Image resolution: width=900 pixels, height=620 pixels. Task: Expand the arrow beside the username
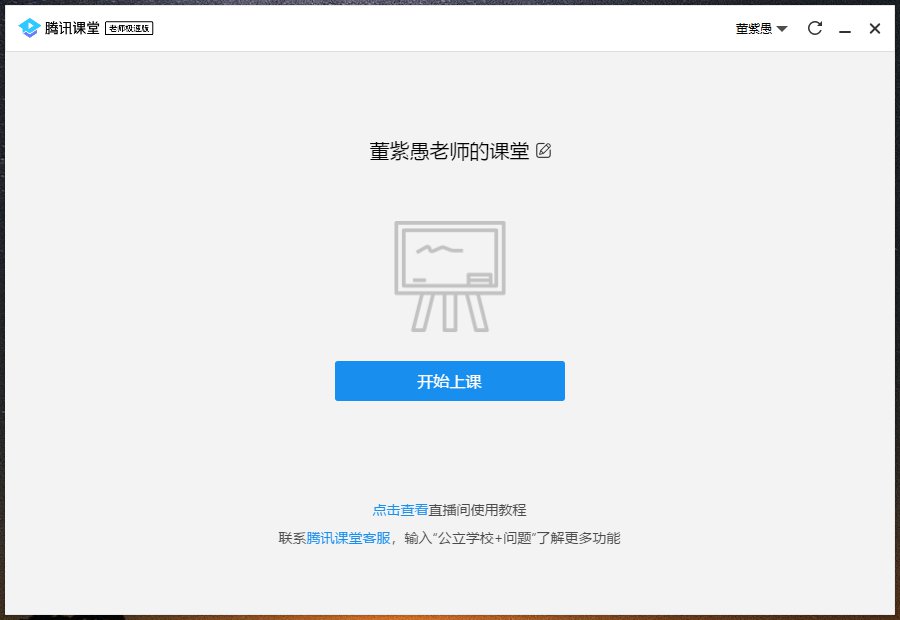[782, 29]
